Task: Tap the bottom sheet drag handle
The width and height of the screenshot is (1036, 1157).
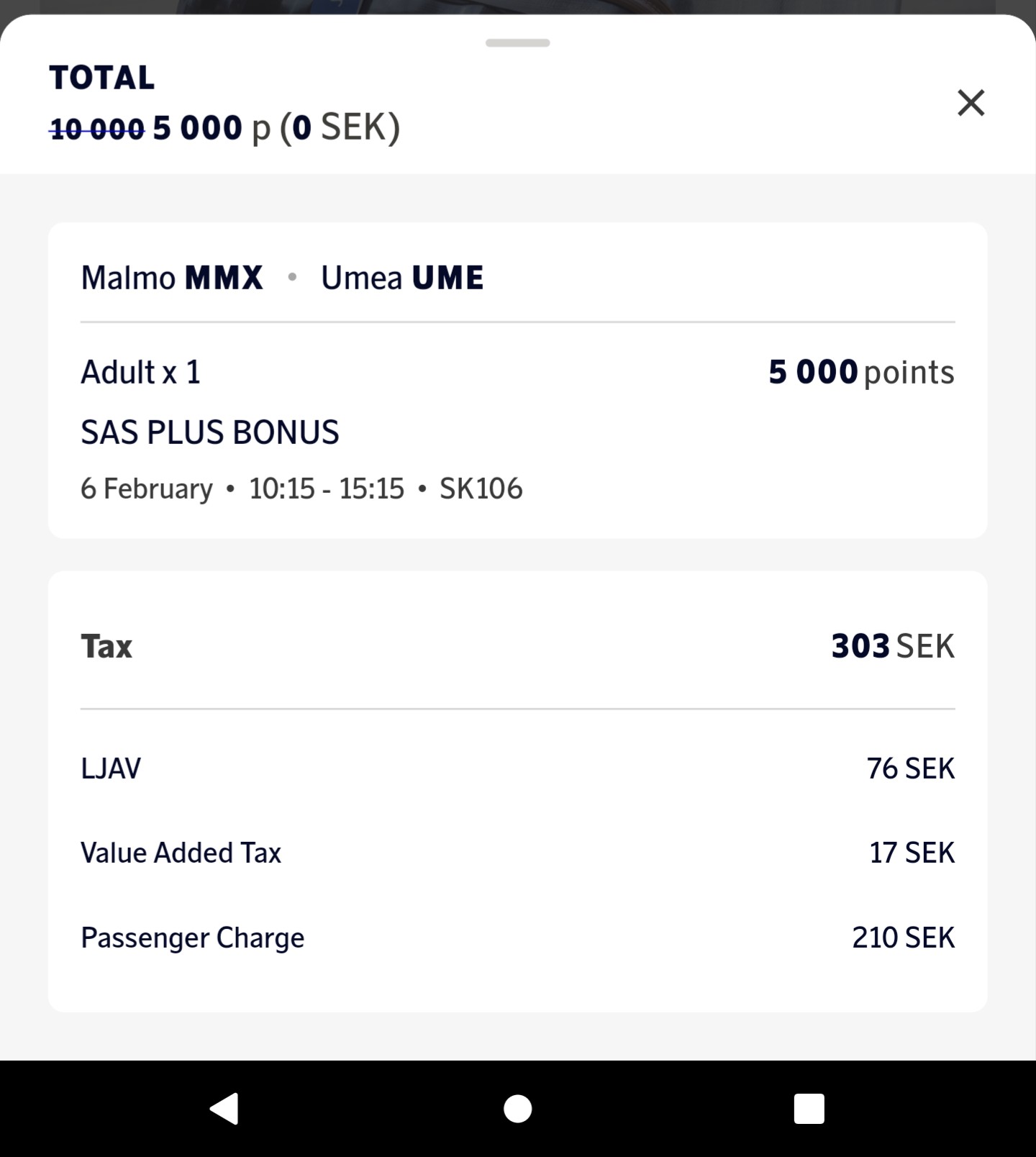Action: (x=517, y=43)
